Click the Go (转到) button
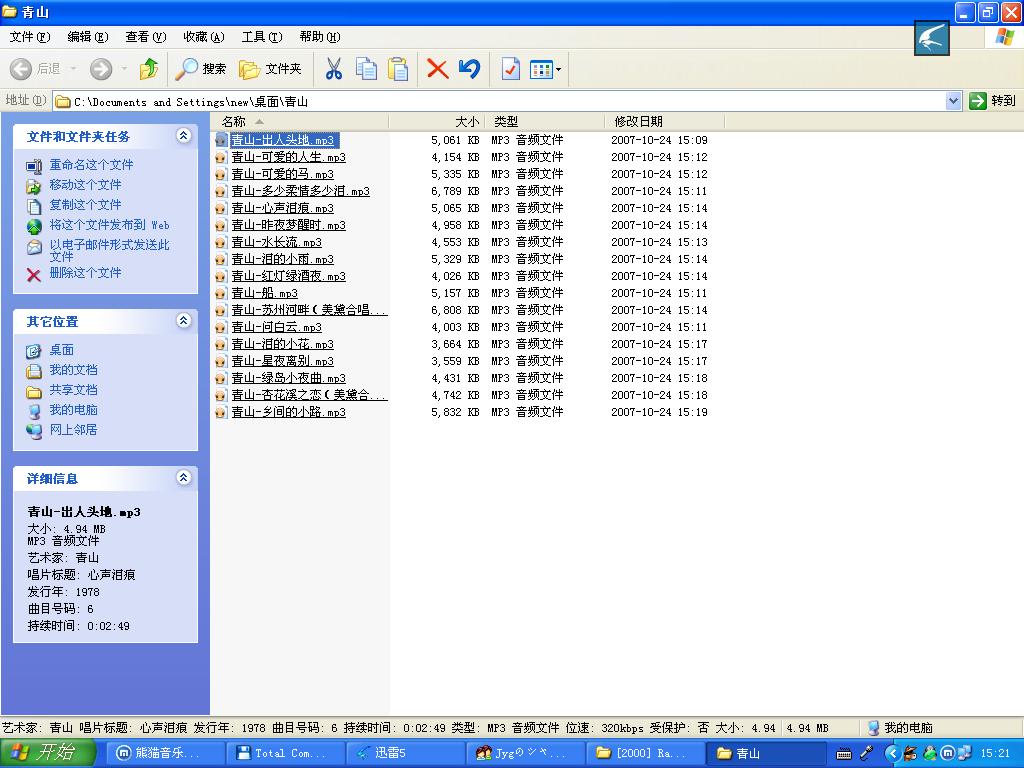 (x=992, y=101)
